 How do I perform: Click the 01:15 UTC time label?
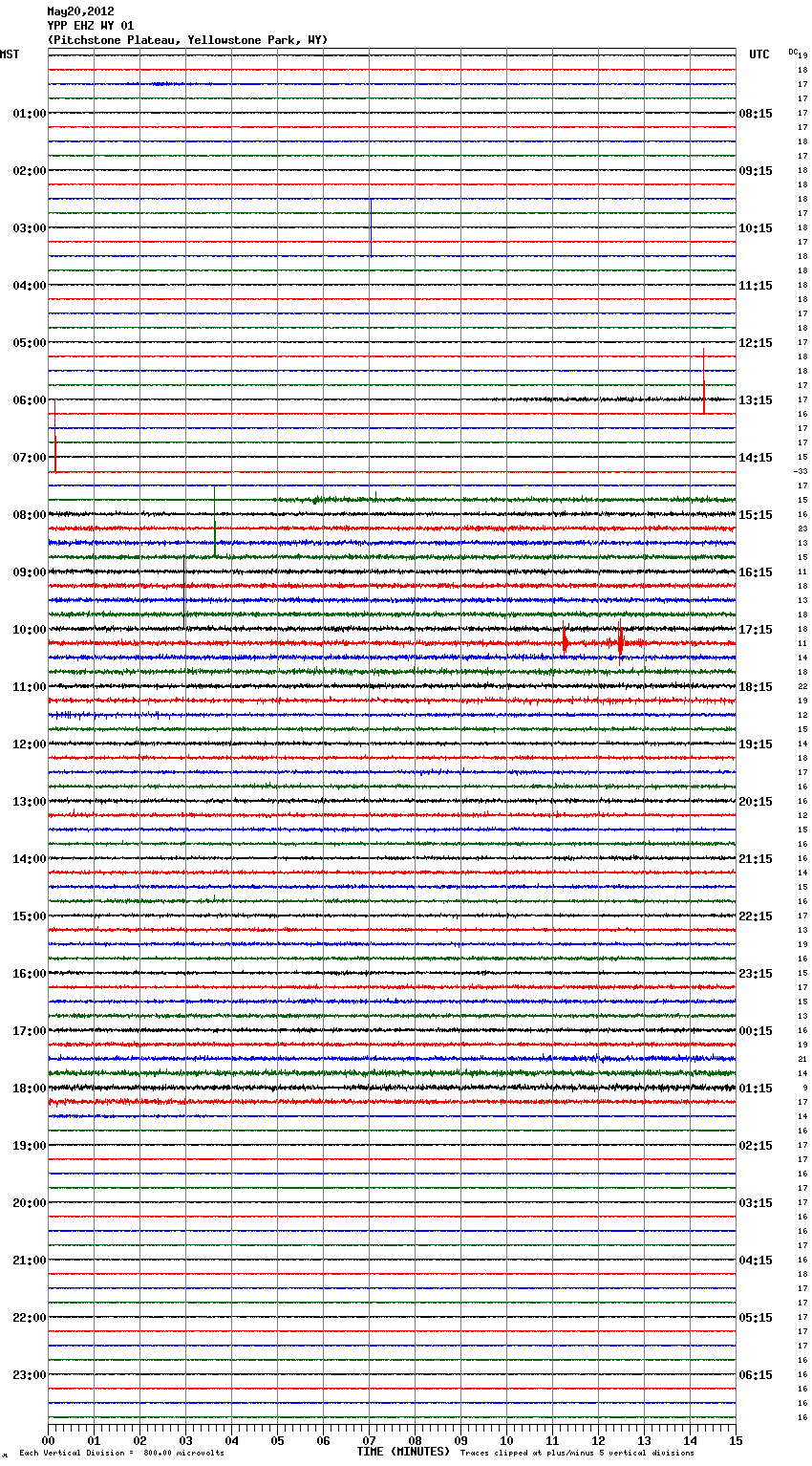[756, 1089]
